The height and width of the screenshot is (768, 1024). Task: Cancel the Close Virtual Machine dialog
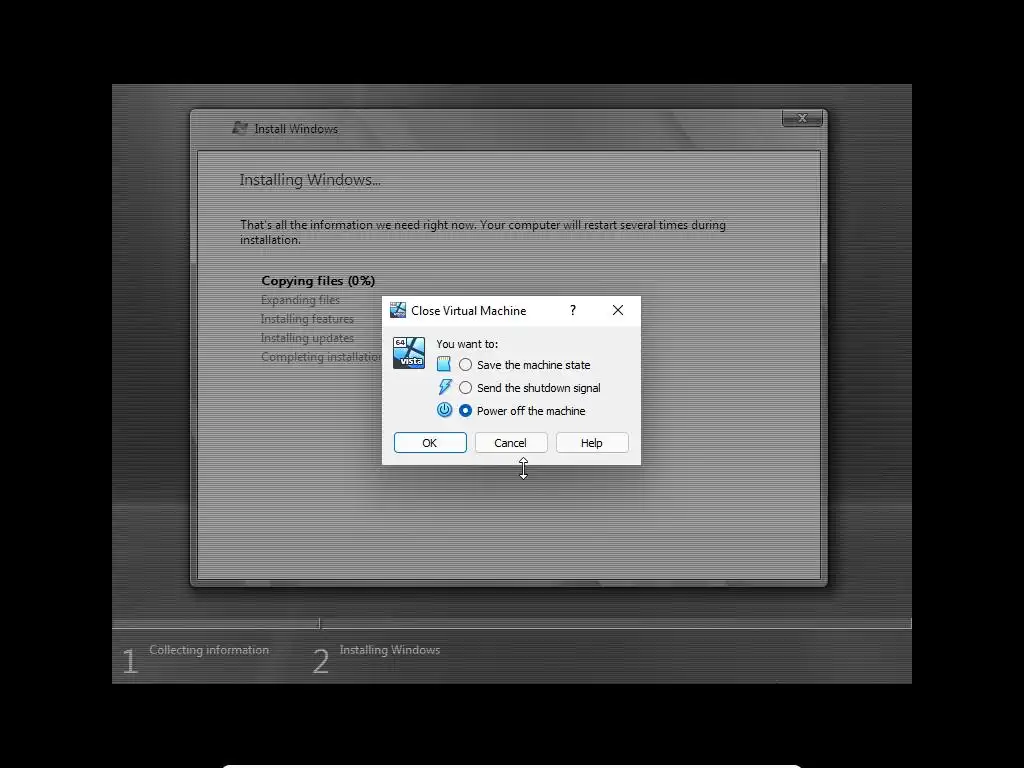(511, 443)
